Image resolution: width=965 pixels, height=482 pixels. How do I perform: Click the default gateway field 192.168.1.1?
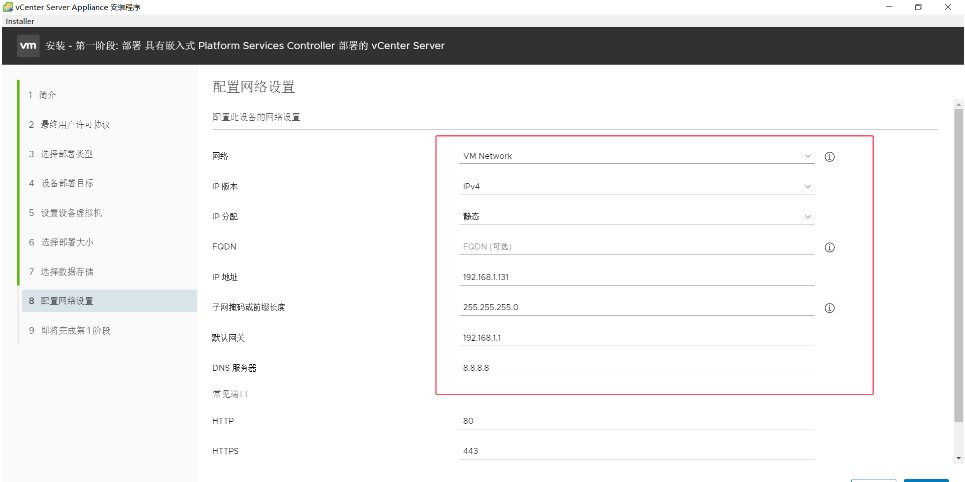[x=636, y=337]
